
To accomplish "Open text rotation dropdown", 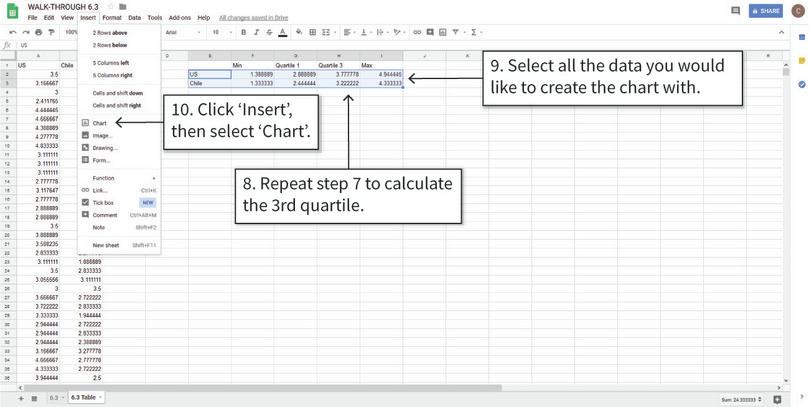I will (x=399, y=32).
